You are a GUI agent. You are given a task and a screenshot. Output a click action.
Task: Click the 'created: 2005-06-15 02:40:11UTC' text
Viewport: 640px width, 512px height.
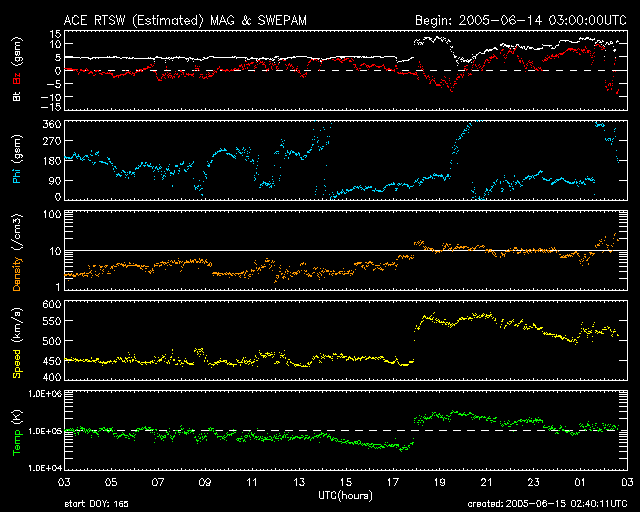[547, 504]
